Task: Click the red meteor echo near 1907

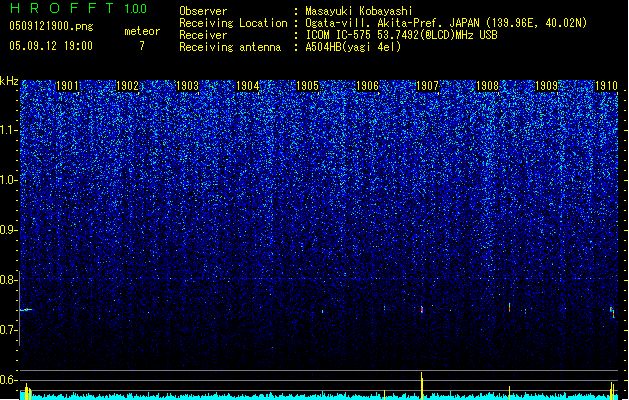Action: pos(422,309)
